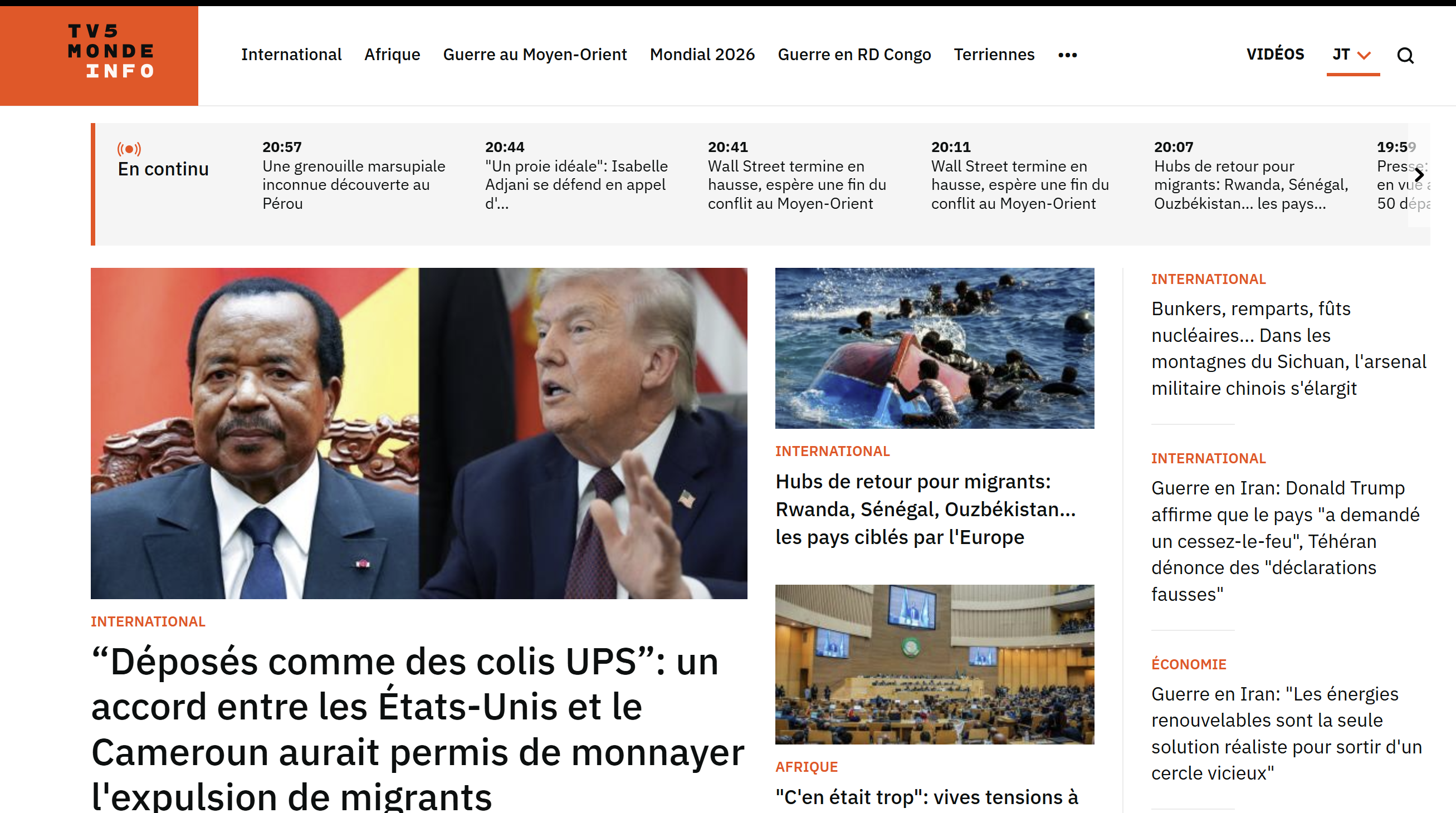This screenshot has height=813, width=1456.
Task: Advance the news ticker with right arrow
Action: click(x=1419, y=175)
